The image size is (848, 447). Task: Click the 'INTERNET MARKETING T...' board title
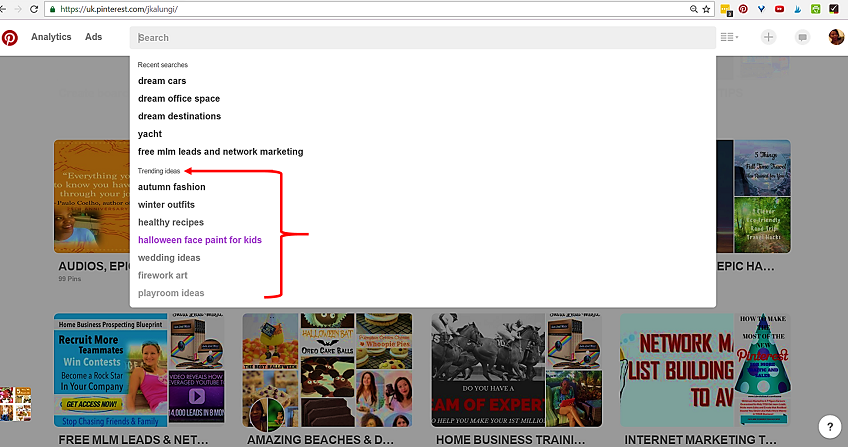tap(700, 440)
